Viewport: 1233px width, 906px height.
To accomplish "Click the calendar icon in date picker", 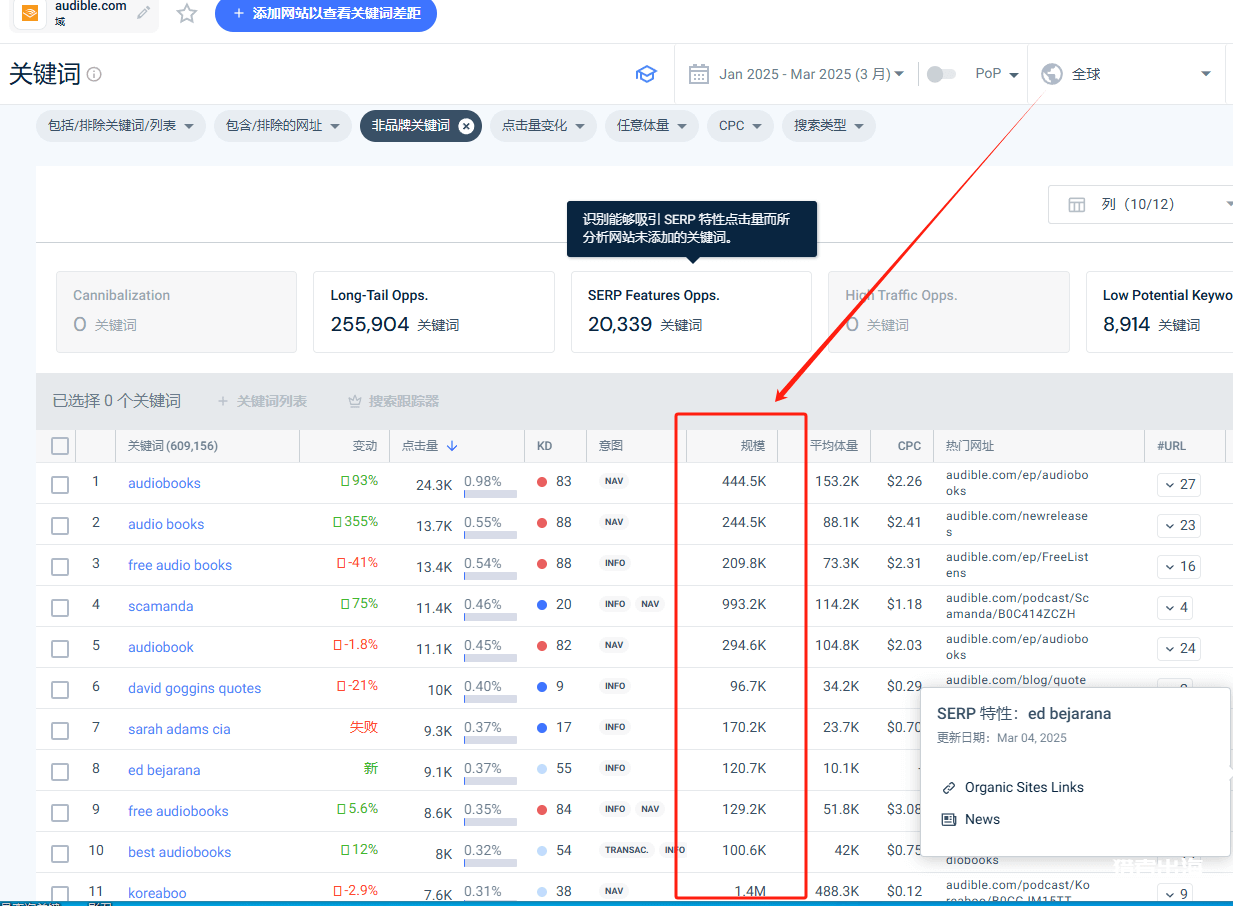I will (699, 74).
